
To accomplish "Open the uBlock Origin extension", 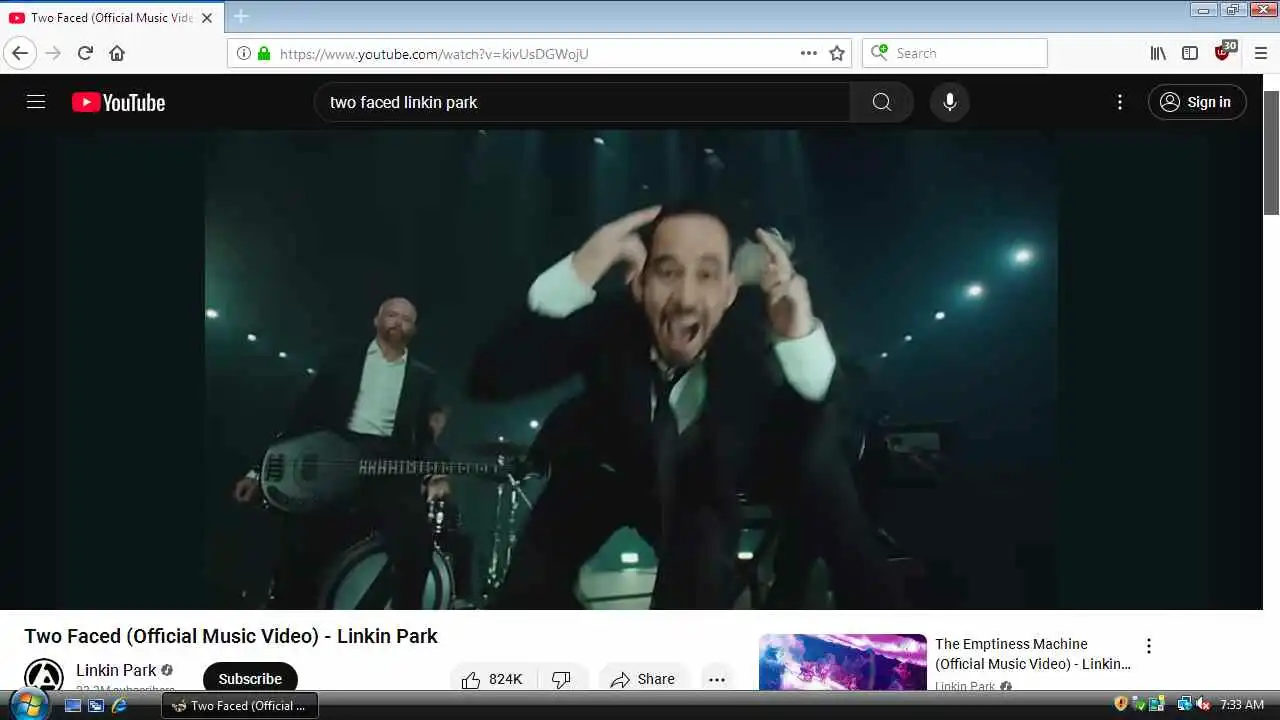I will [x=1223, y=52].
